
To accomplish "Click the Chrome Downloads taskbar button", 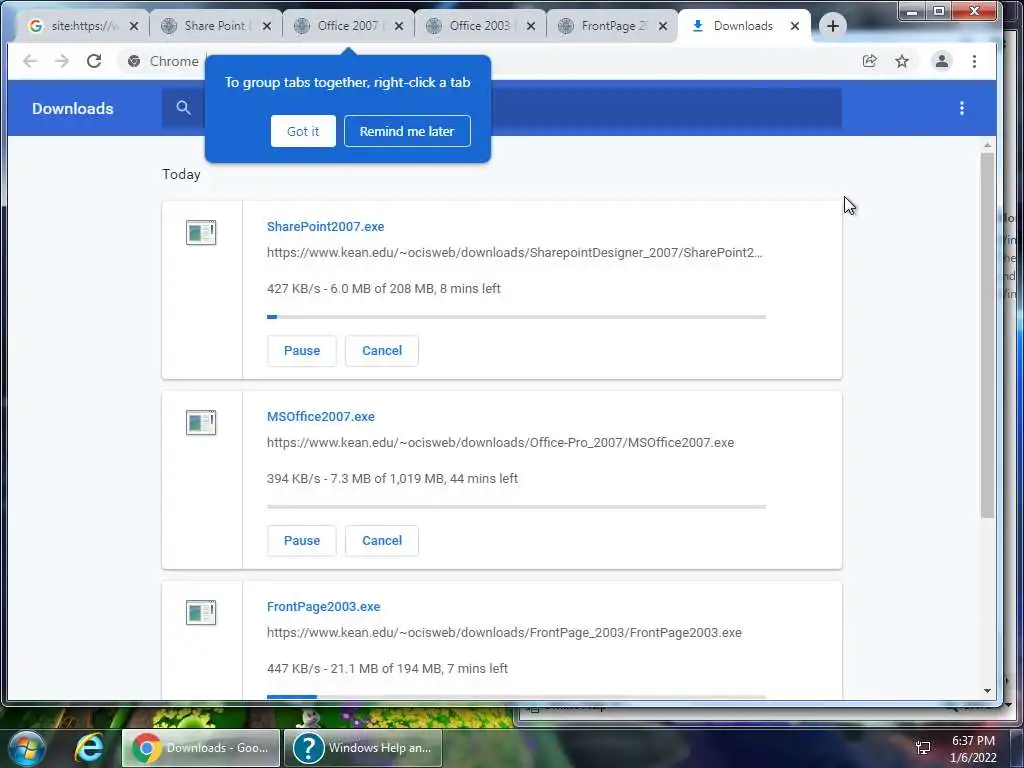I will pyautogui.click(x=201, y=748).
